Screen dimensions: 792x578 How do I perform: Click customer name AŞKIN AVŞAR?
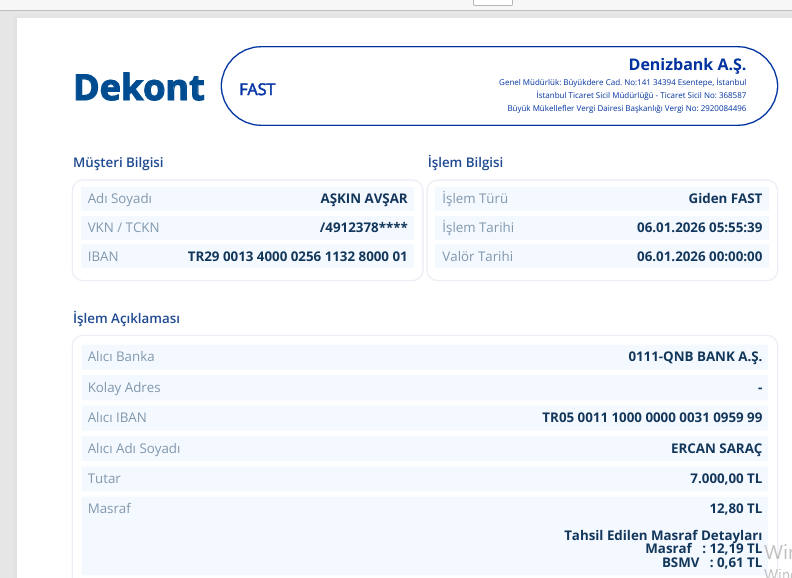pyautogui.click(x=364, y=199)
